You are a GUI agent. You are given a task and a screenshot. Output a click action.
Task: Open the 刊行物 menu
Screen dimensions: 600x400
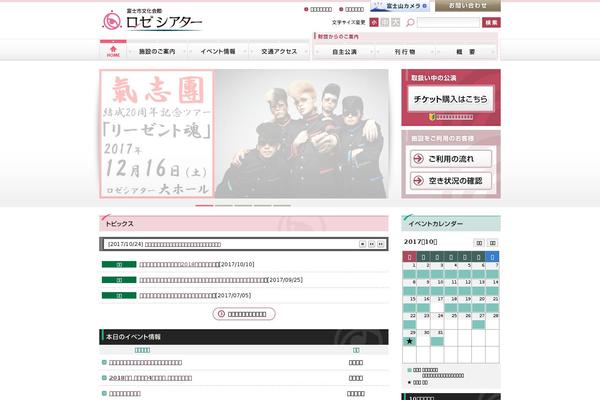tap(405, 52)
